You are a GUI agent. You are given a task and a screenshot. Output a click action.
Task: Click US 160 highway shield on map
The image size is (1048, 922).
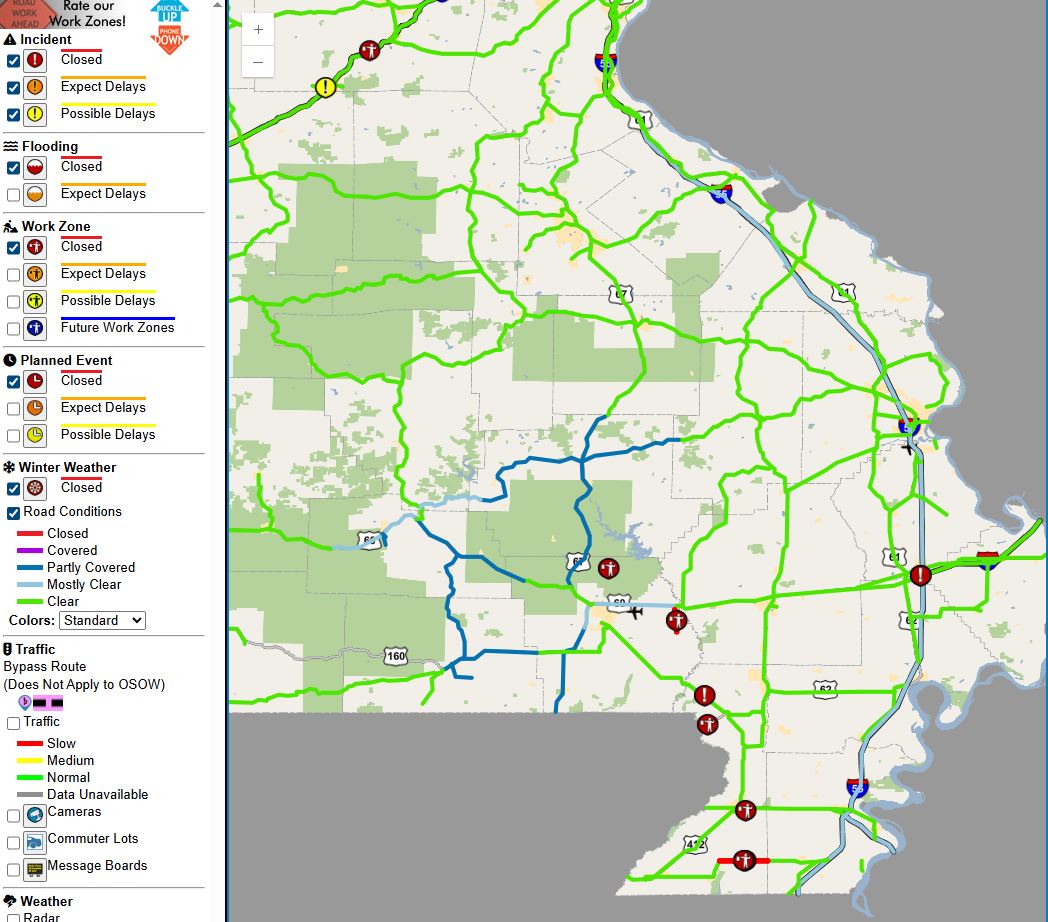(x=396, y=656)
